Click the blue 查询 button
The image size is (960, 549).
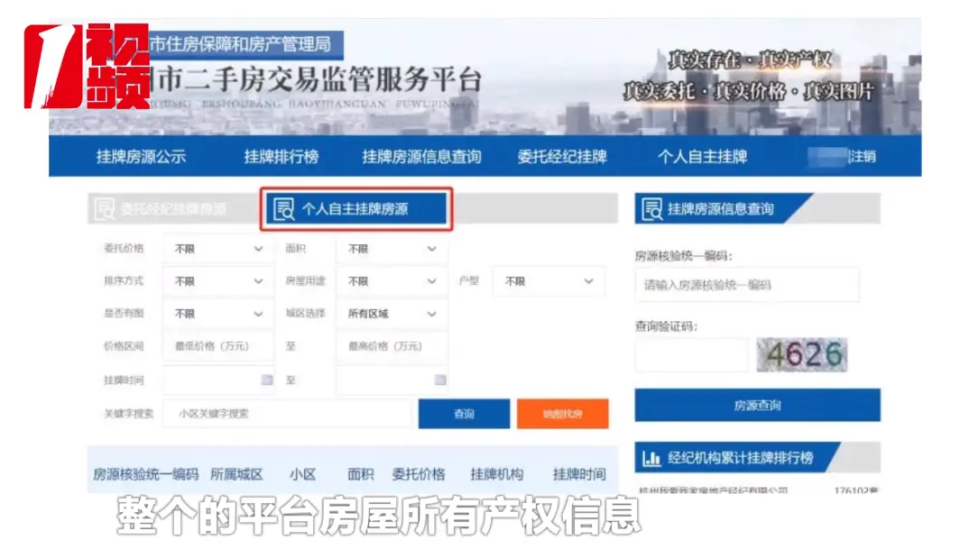click(464, 414)
